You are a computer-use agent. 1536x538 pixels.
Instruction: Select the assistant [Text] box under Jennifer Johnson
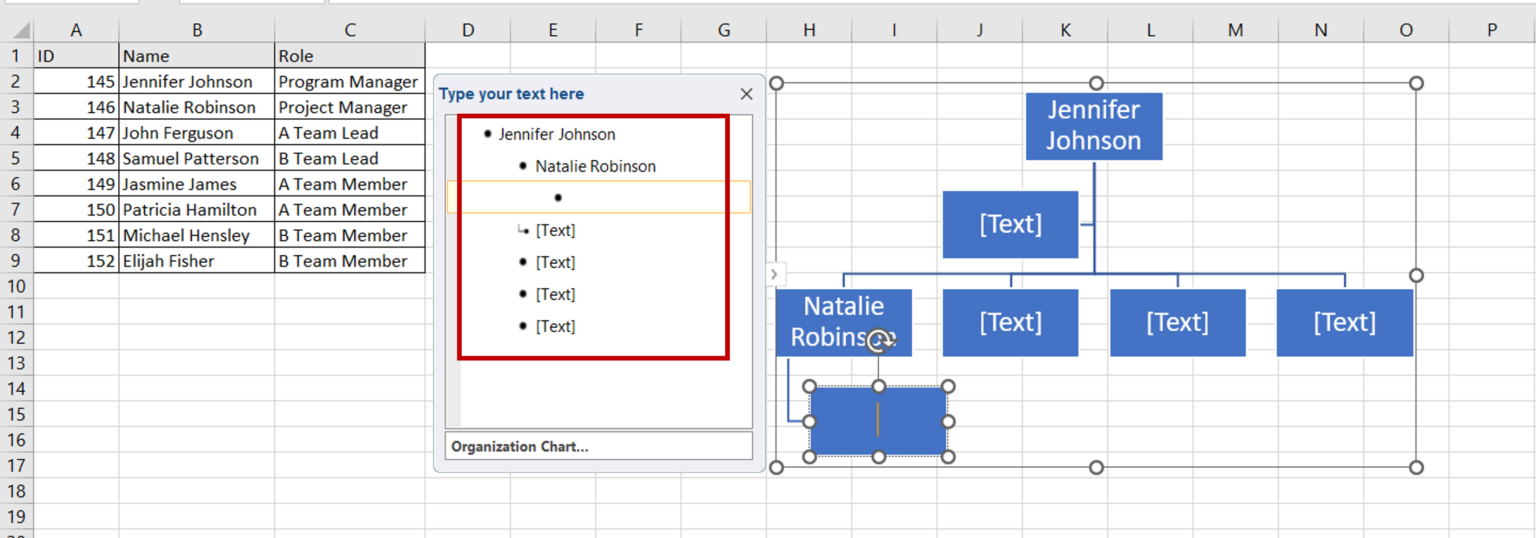coord(1010,224)
